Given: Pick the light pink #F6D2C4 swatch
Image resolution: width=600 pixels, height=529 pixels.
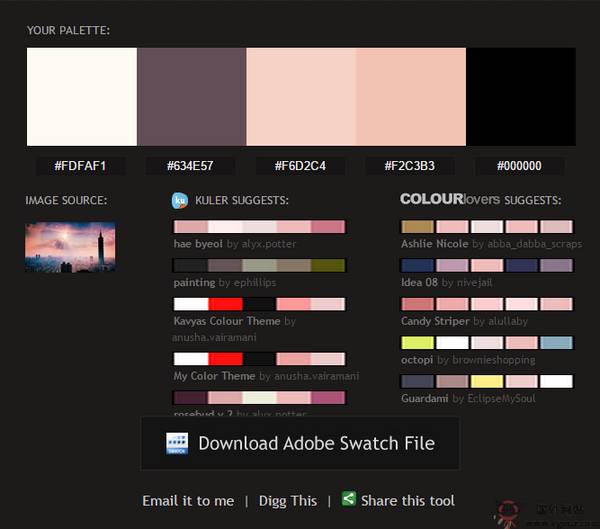Looking at the screenshot, I should pyautogui.click(x=301, y=97).
